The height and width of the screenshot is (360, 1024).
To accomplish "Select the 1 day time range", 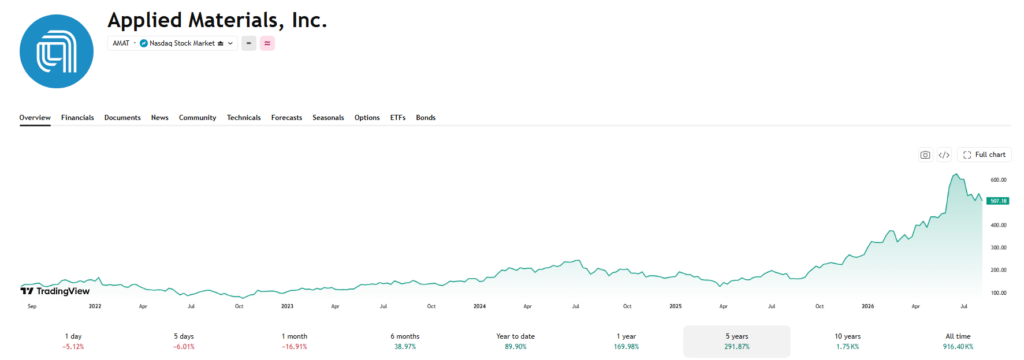I will click(73, 341).
